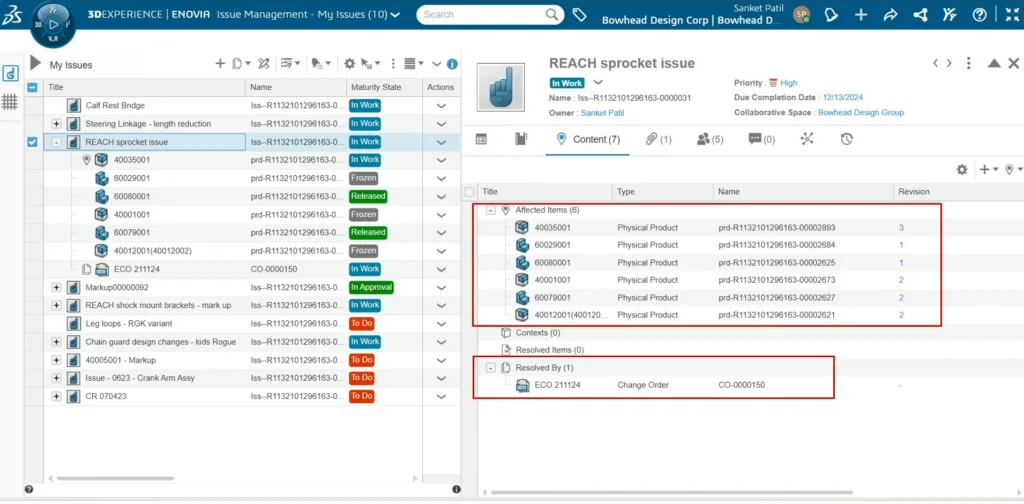Go to previous issue with left chevron
Image resolution: width=1024 pixels, height=504 pixels.
coord(935,63)
